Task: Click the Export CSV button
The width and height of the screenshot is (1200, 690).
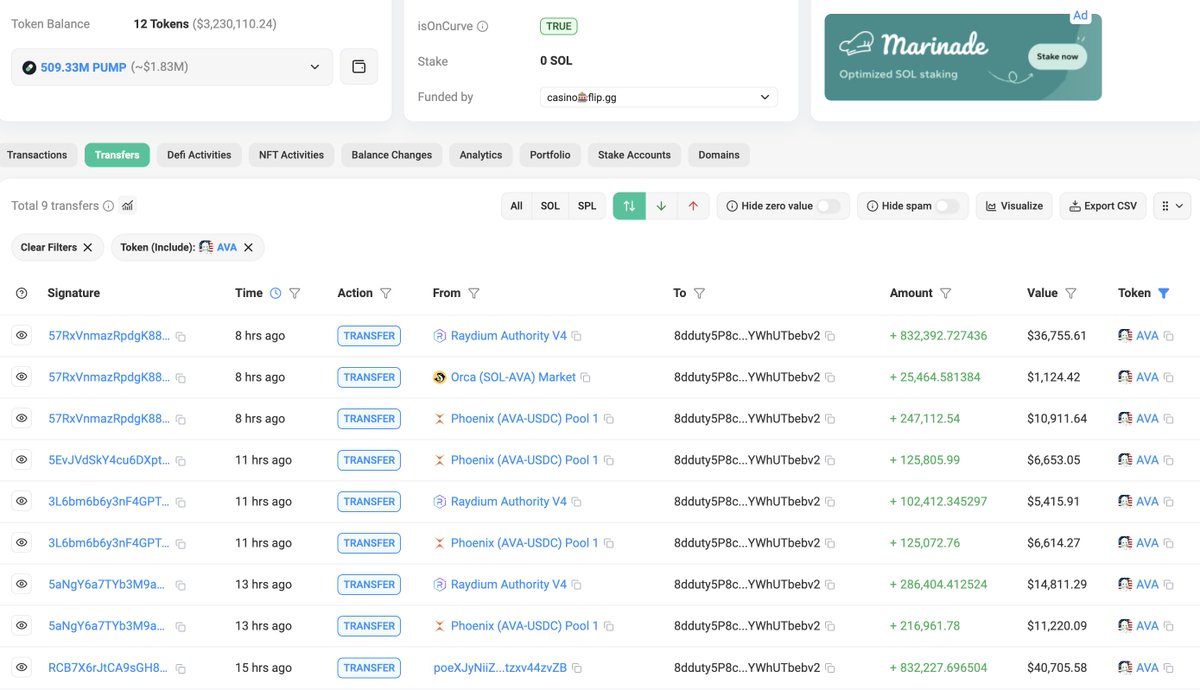Action: click(1103, 206)
